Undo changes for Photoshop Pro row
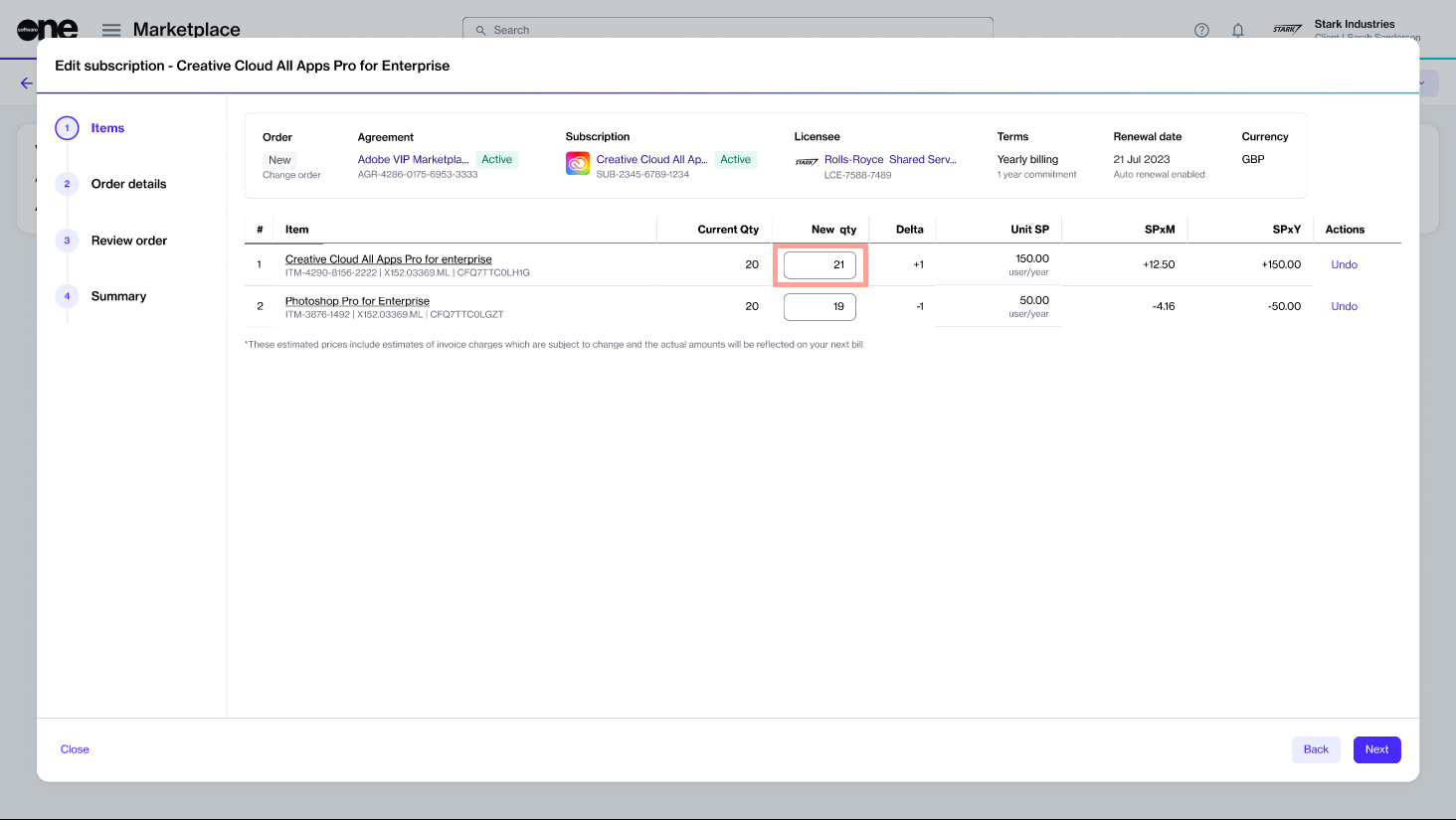Viewport: 1456px width, 820px height. click(x=1344, y=306)
